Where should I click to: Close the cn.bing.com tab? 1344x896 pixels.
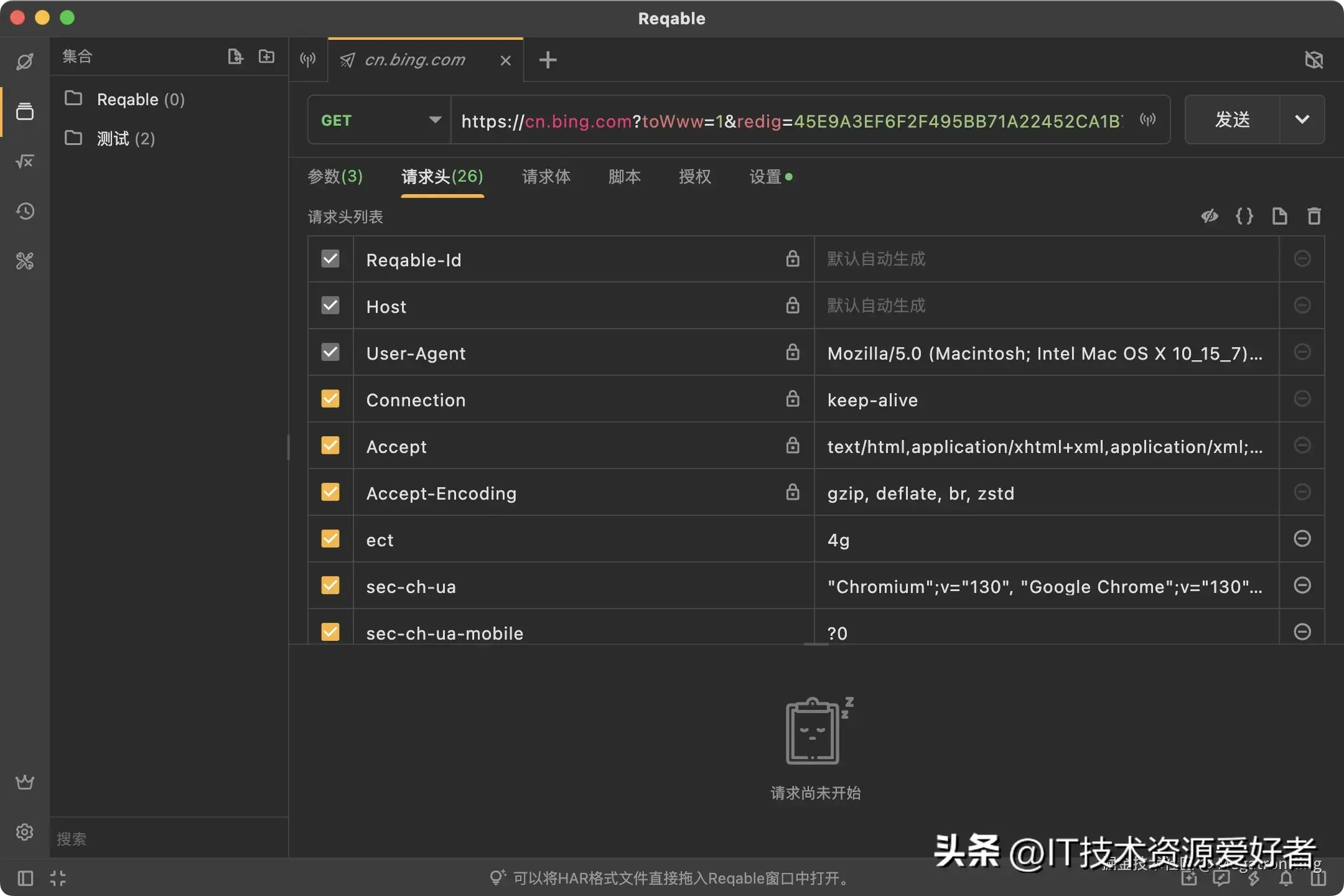505,60
